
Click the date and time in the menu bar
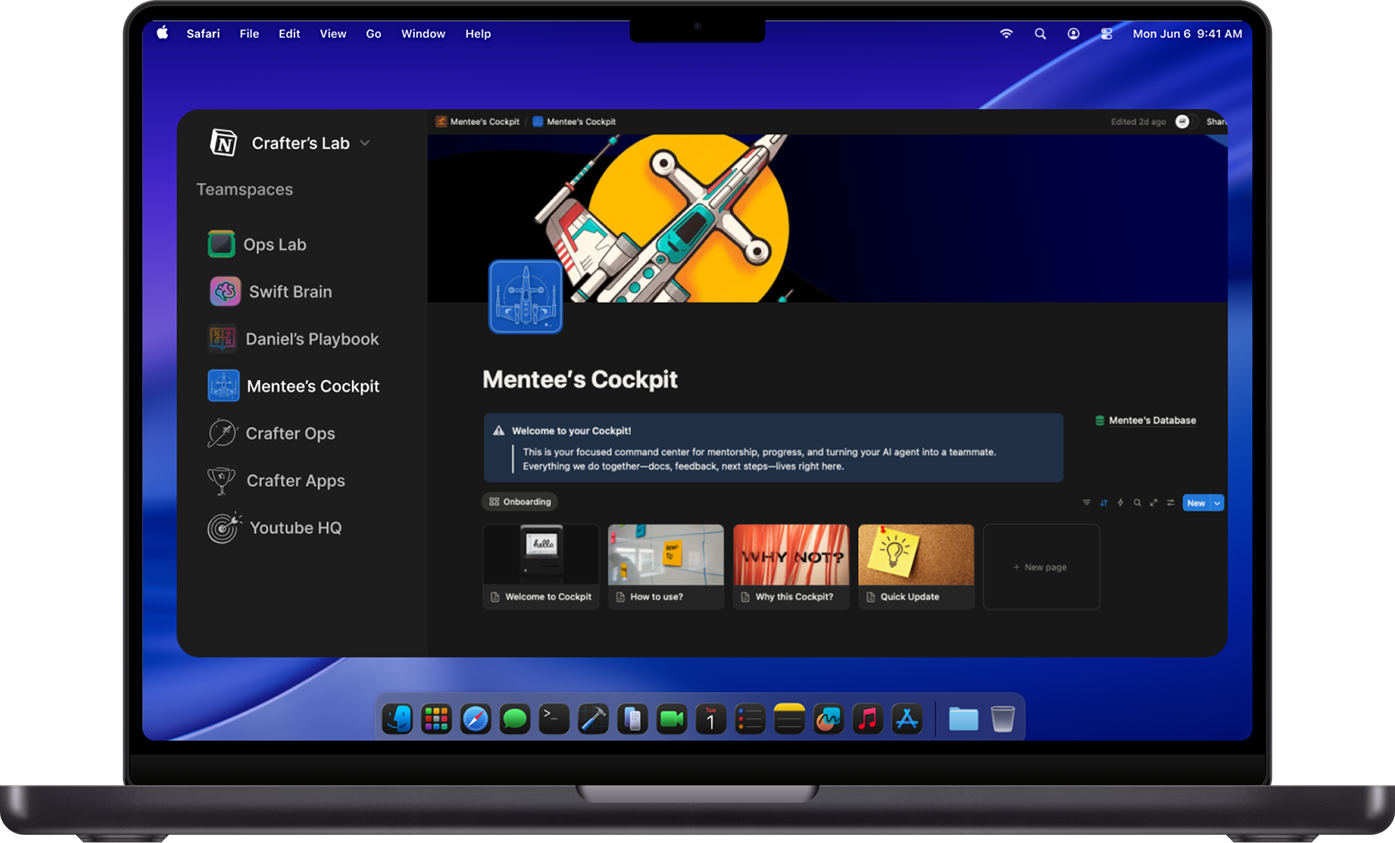[x=1187, y=33]
